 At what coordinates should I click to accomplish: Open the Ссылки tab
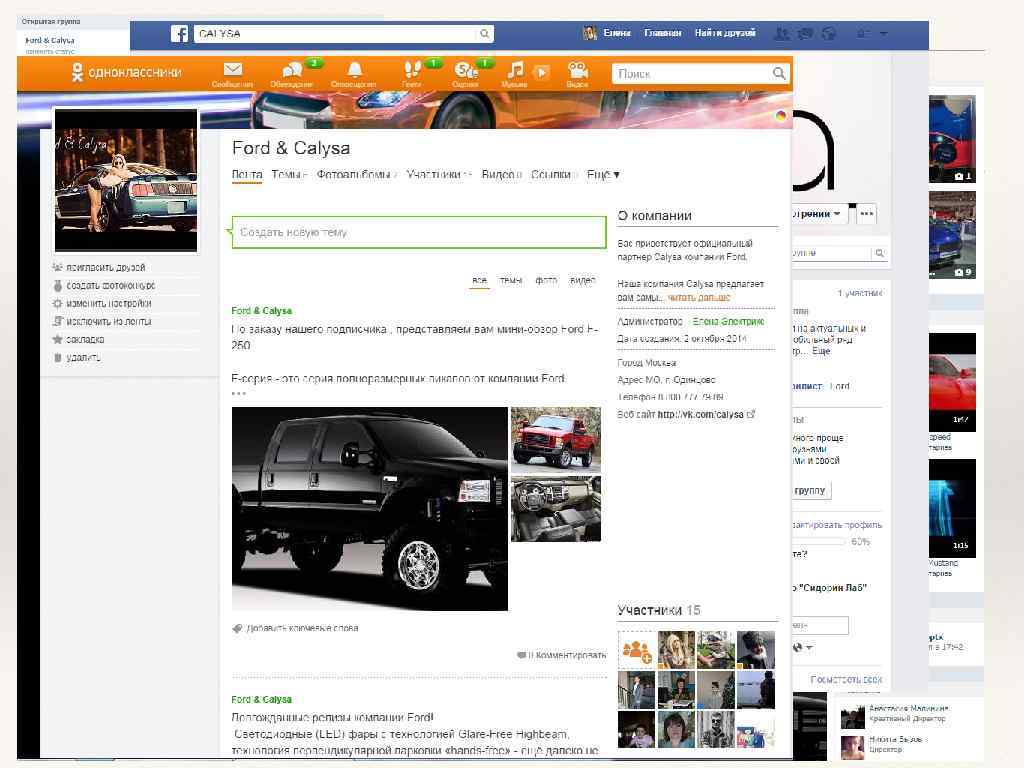tap(551, 175)
